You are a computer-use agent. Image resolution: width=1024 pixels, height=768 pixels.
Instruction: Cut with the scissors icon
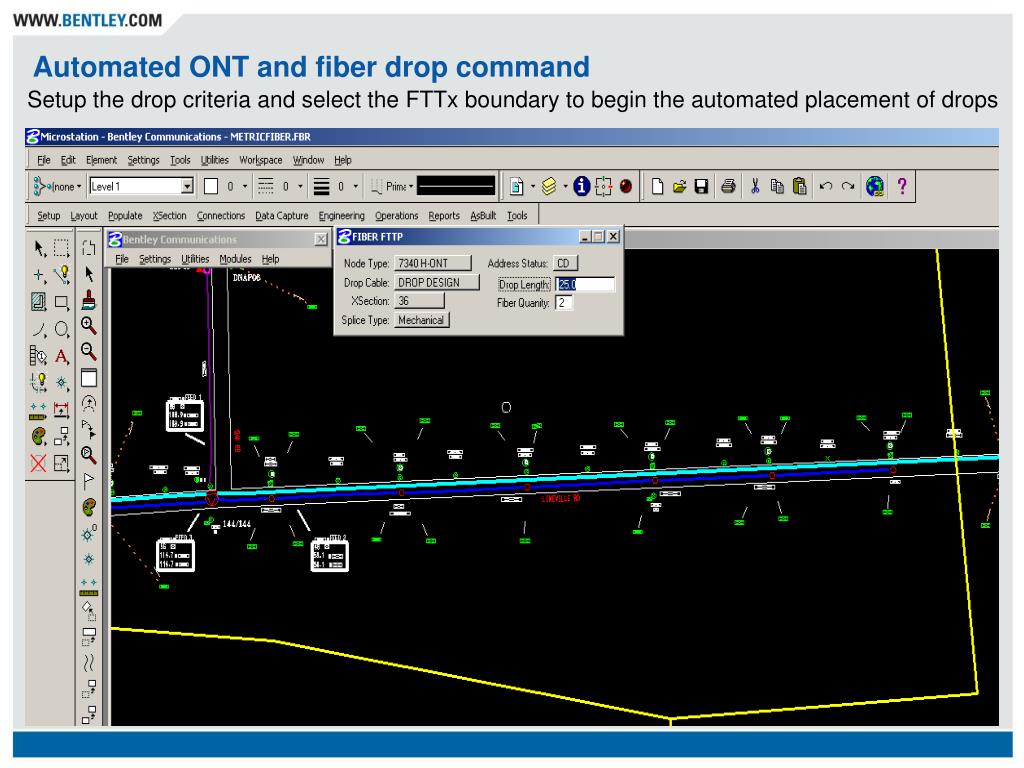click(x=755, y=187)
